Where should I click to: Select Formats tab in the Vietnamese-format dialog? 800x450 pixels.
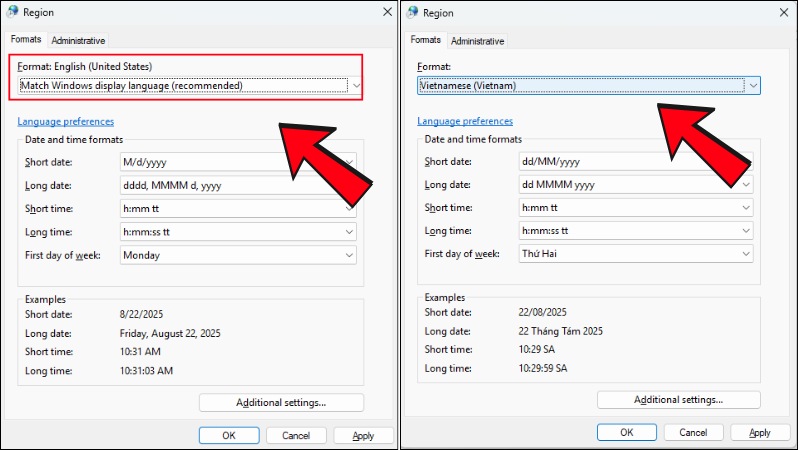click(x=425, y=40)
